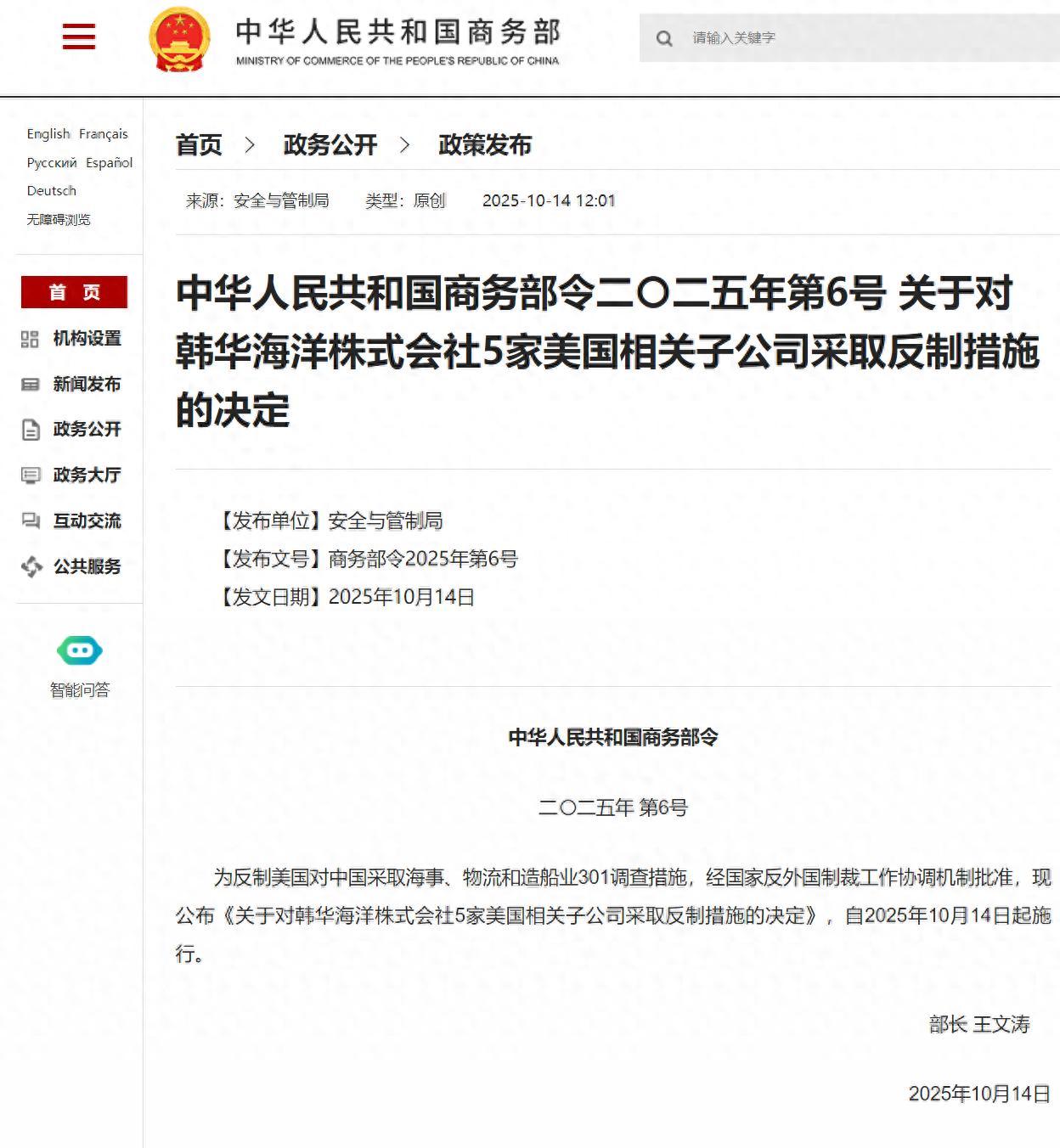Click the source text 来源：安全与管制局

tap(257, 201)
